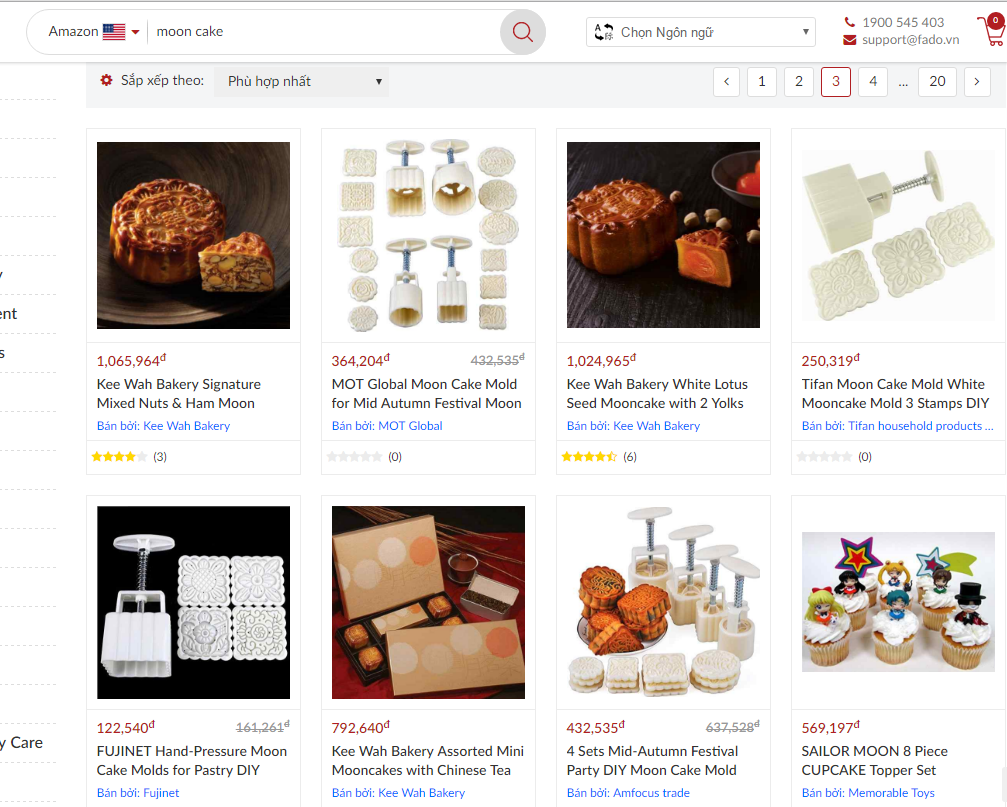Click star rating of Kee Wah White Lotus Mooncake
The width and height of the screenshot is (1007, 807).
pos(590,457)
